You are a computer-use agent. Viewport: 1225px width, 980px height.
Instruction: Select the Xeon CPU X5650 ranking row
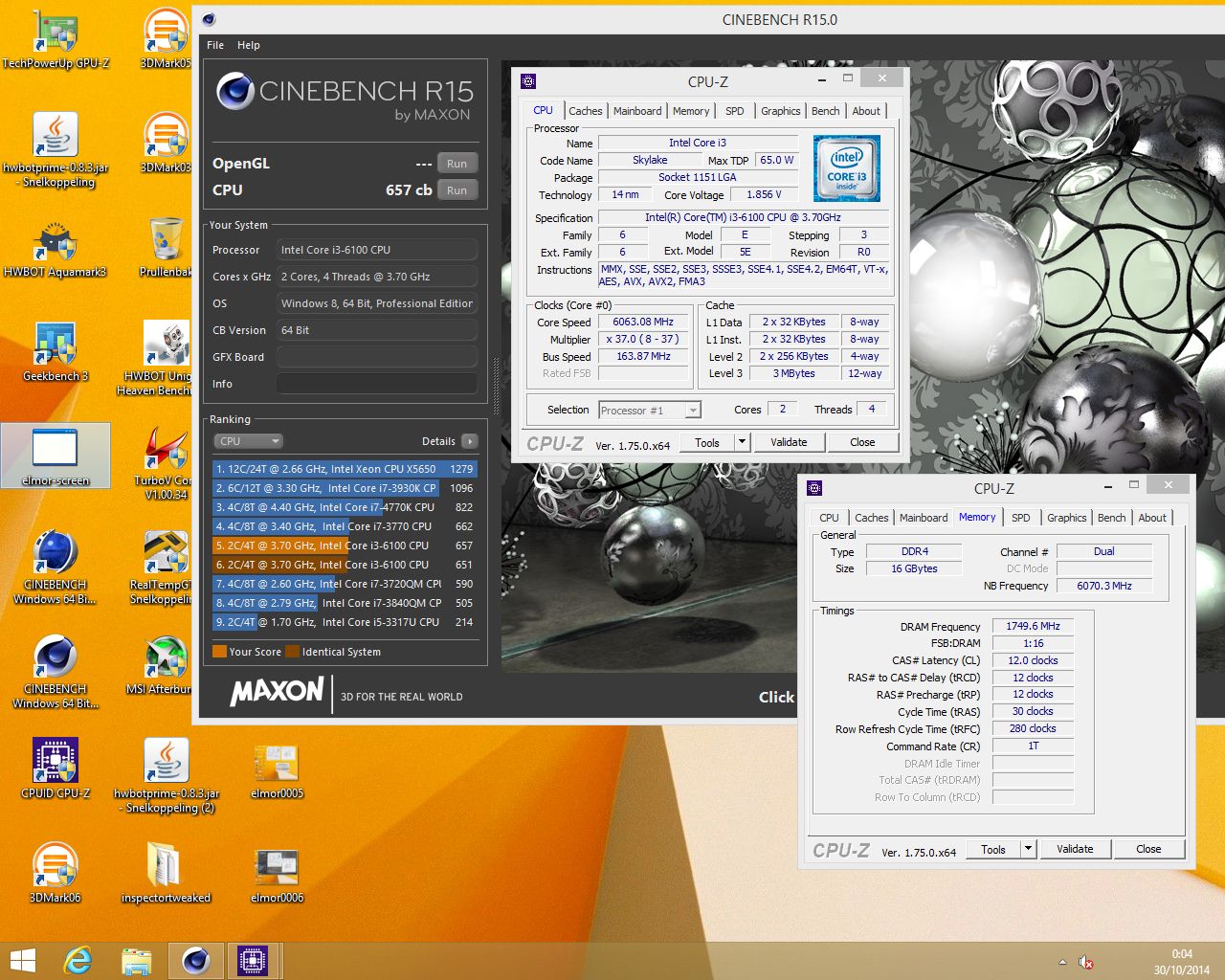(x=345, y=469)
